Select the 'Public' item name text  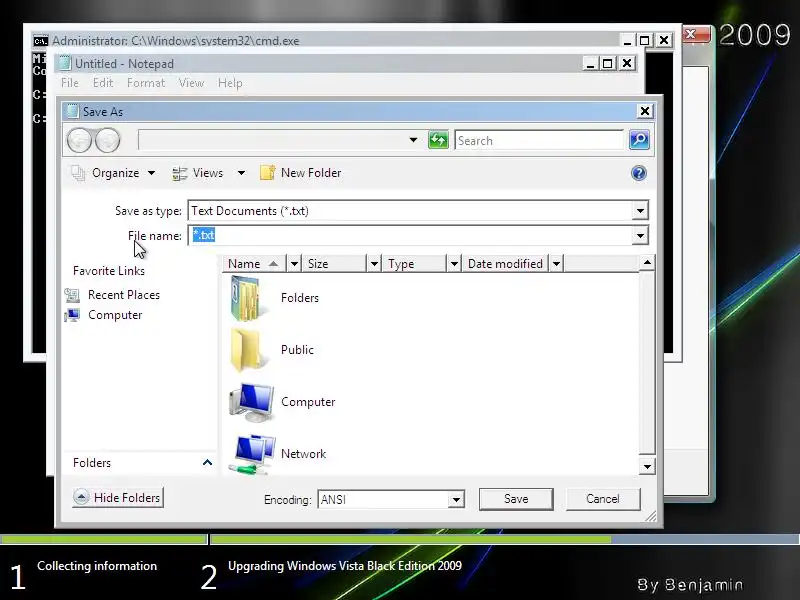pyautogui.click(x=297, y=350)
